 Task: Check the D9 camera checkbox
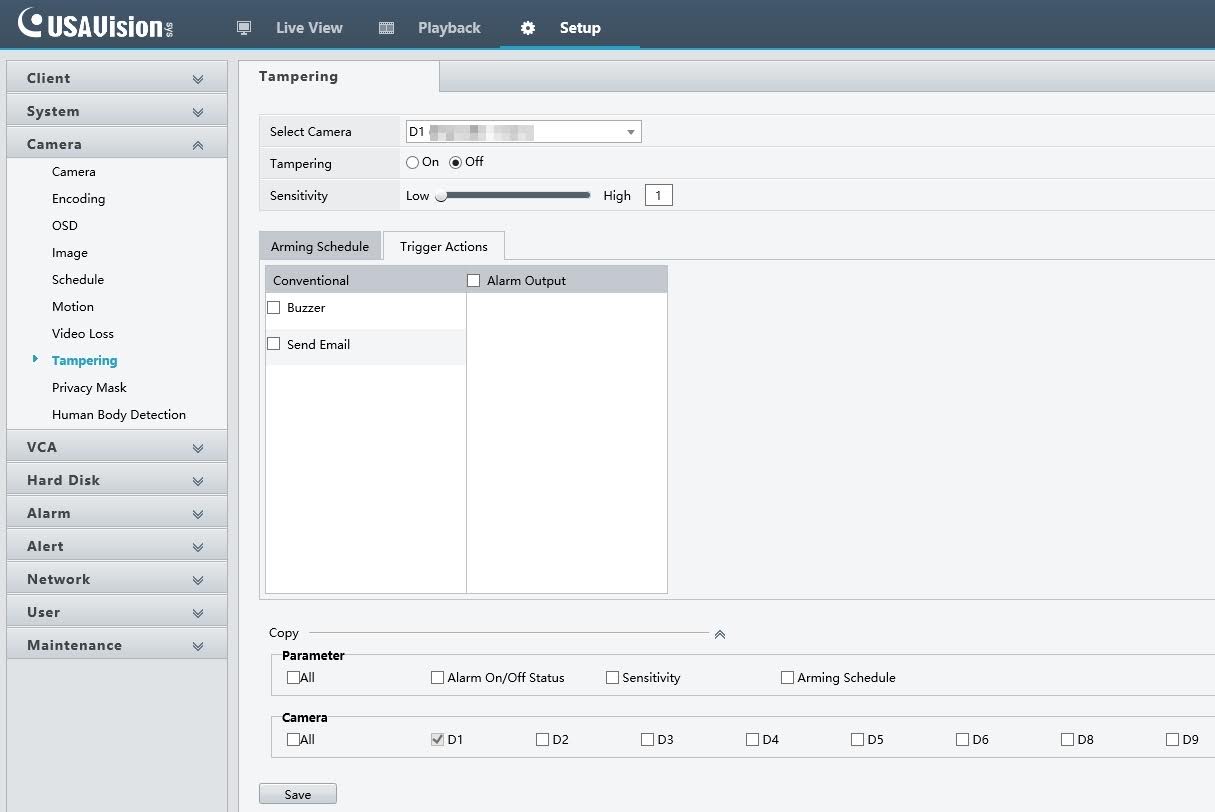pyautogui.click(x=1172, y=740)
